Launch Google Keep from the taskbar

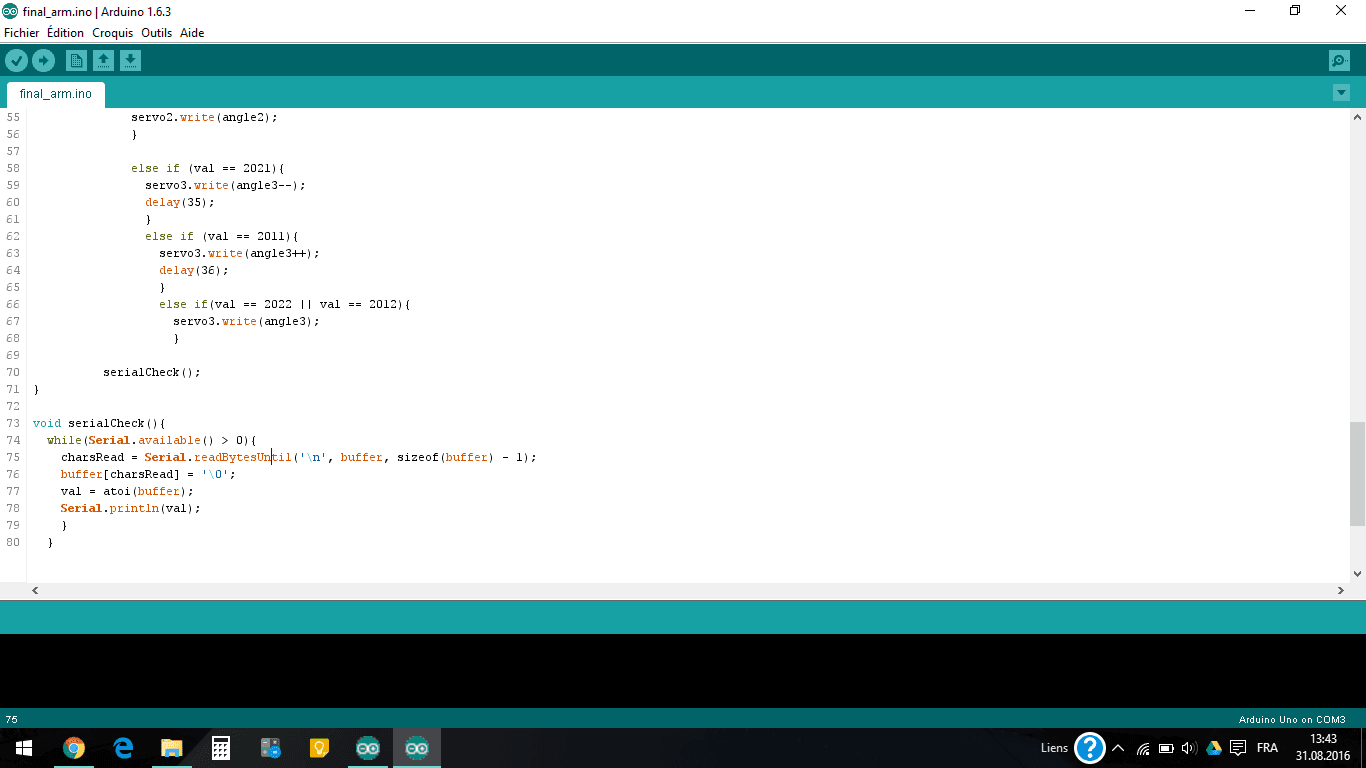click(x=318, y=747)
